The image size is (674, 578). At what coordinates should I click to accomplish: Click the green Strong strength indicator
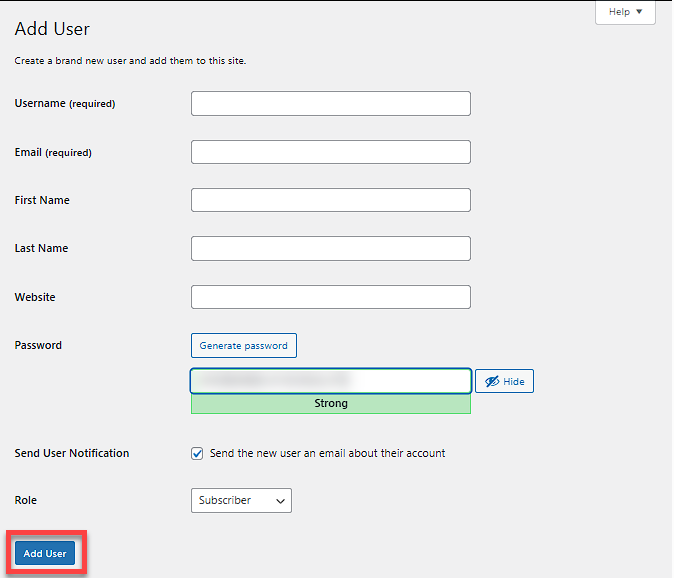click(x=330, y=404)
